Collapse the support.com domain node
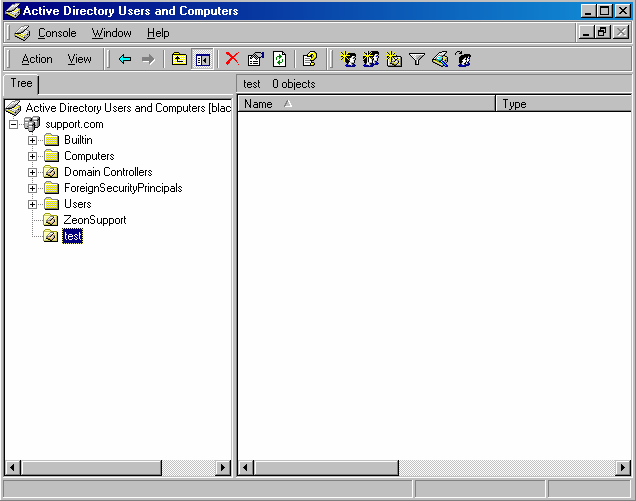The image size is (636, 501). (x=14, y=124)
